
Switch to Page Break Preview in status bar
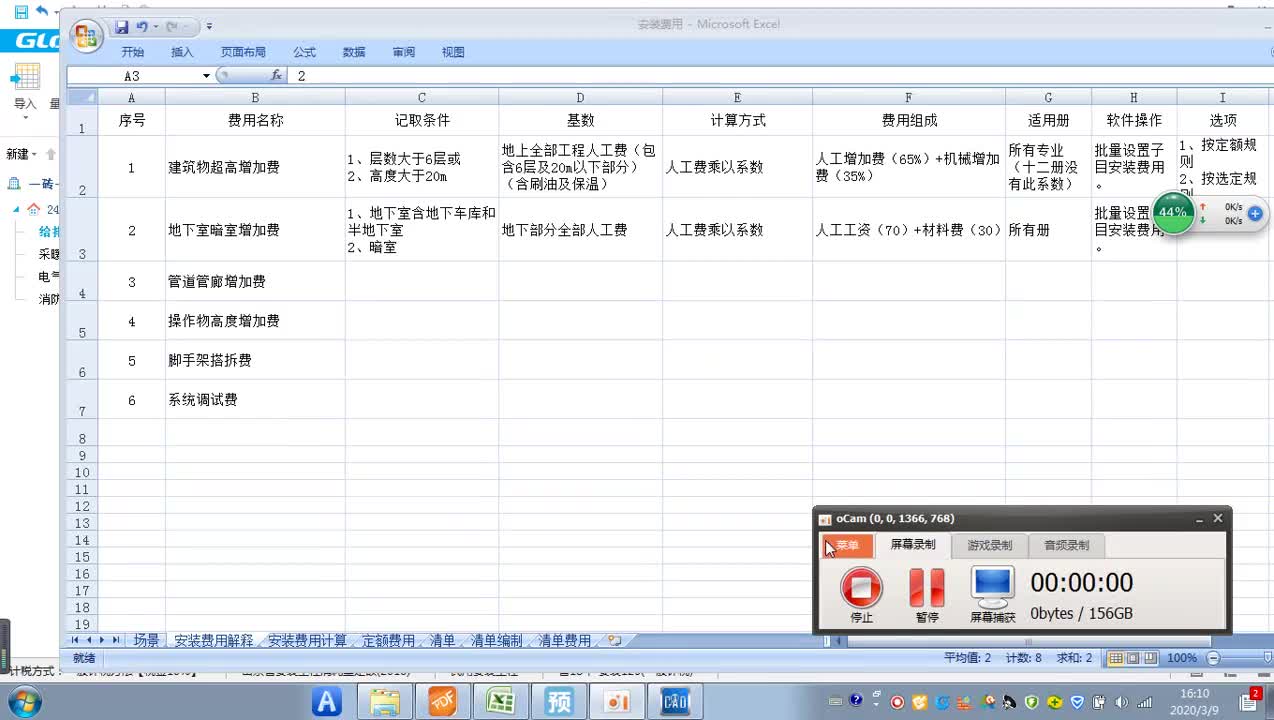[x=1150, y=658]
